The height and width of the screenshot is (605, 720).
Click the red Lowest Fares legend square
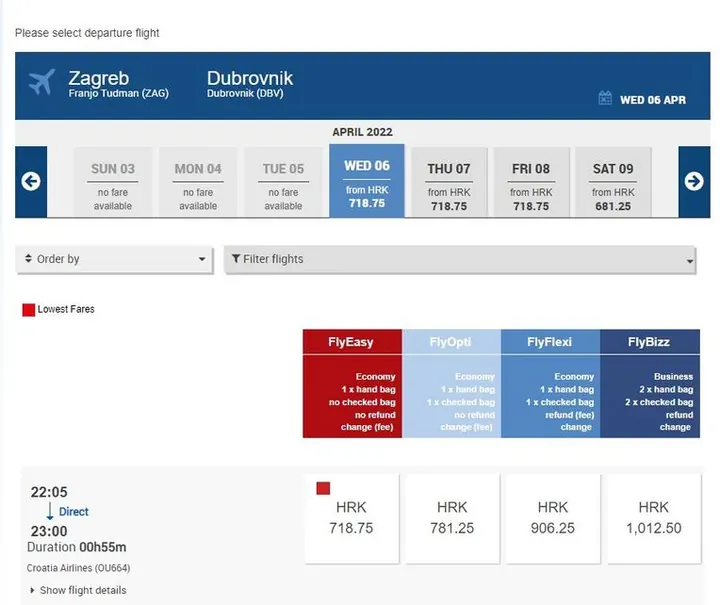[x=28, y=310]
